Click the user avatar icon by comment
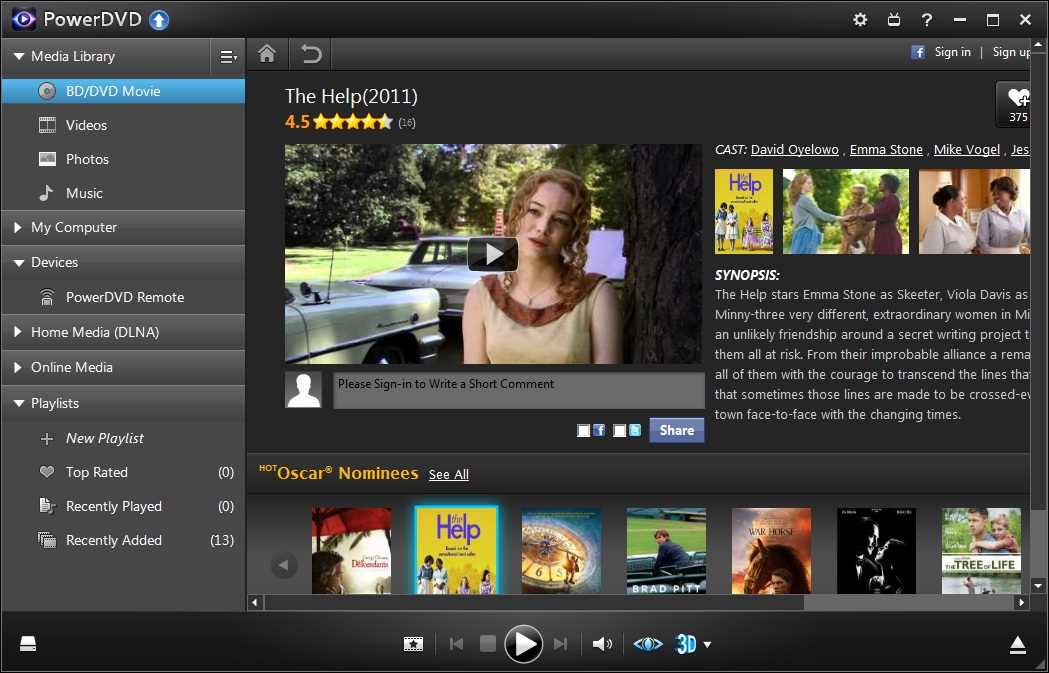 (304, 390)
